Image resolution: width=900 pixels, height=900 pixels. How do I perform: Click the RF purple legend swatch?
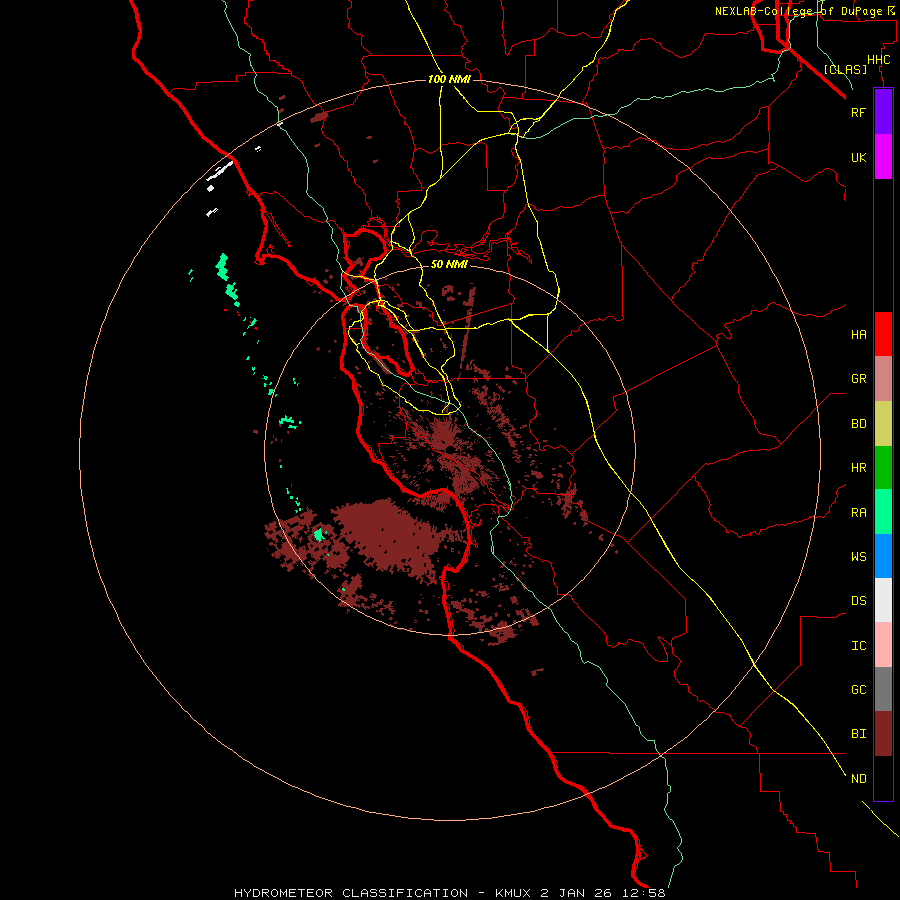(x=883, y=112)
